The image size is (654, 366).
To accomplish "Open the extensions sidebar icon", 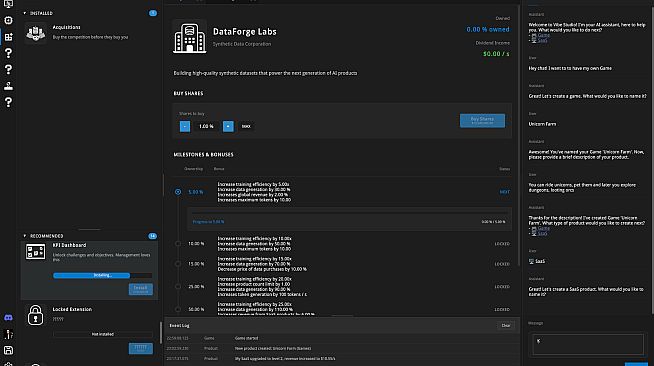I will pyautogui.click(x=8, y=37).
